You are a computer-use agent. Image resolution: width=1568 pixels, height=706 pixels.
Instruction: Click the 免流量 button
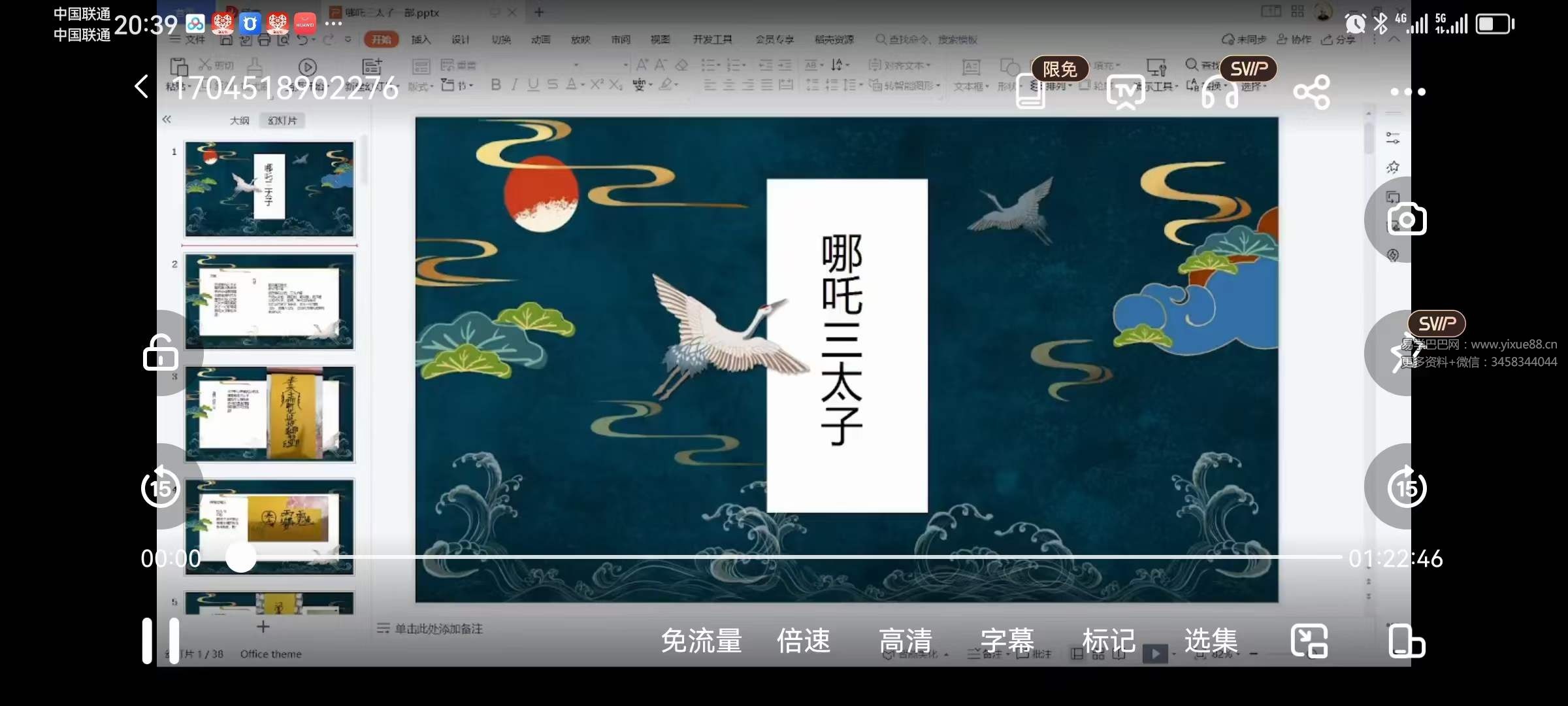700,641
